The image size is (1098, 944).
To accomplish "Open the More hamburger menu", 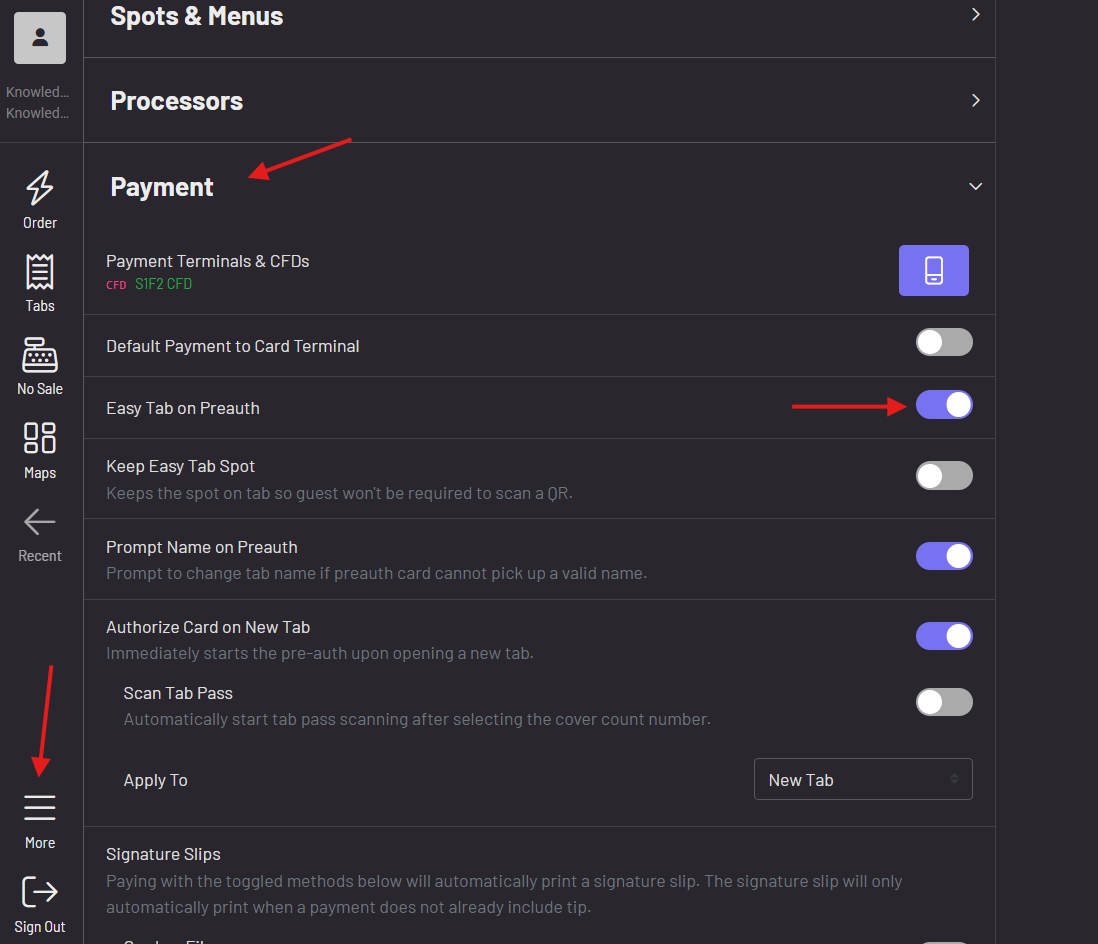I will [40, 808].
